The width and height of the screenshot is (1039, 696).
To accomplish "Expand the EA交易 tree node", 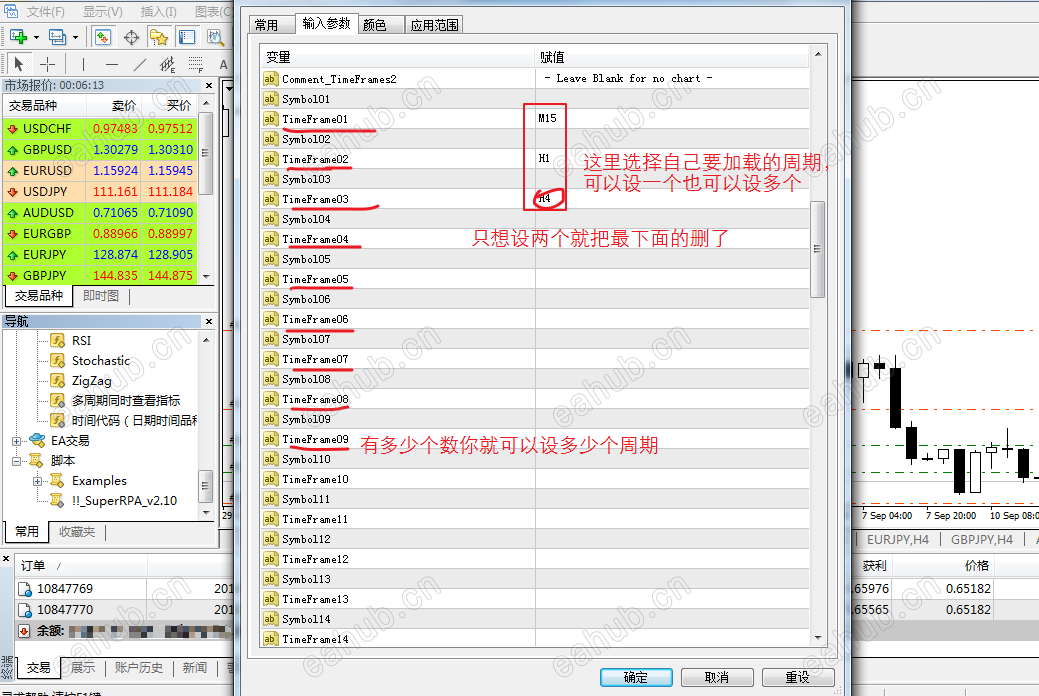I will click(x=17, y=441).
